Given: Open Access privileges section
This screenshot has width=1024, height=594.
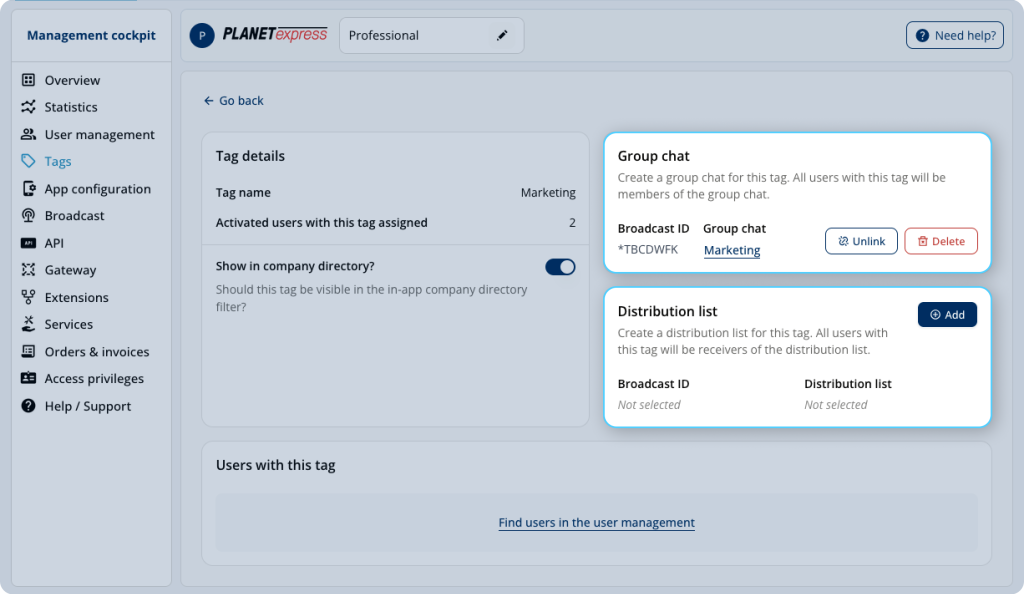Looking at the screenshot, I should pyautogui.click(x=94, y=378).
